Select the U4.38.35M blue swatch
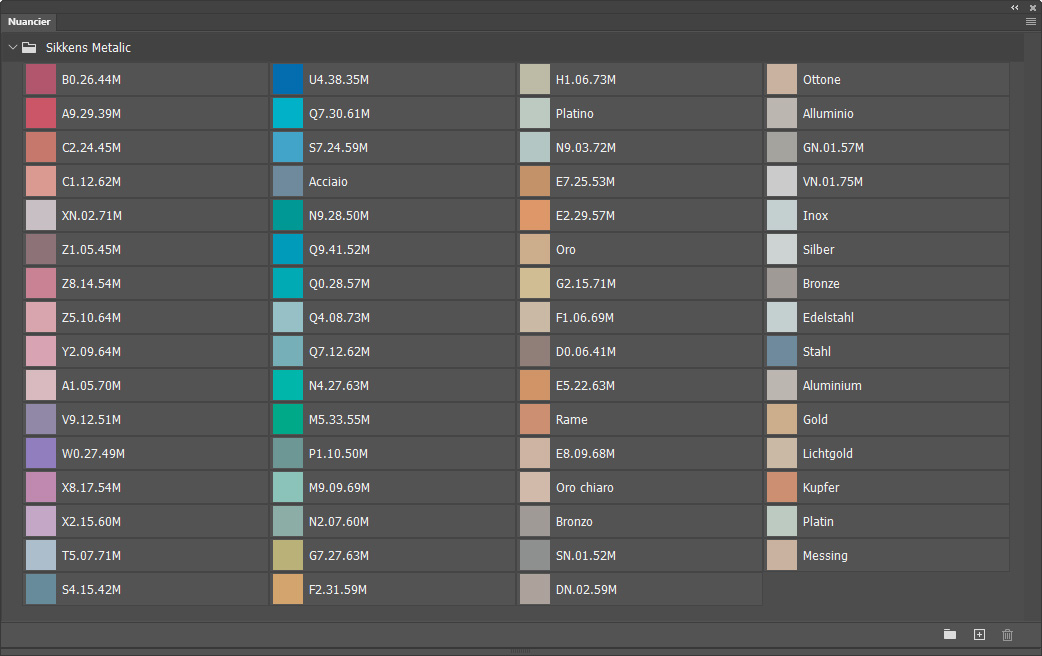 [x=288, y=79]
